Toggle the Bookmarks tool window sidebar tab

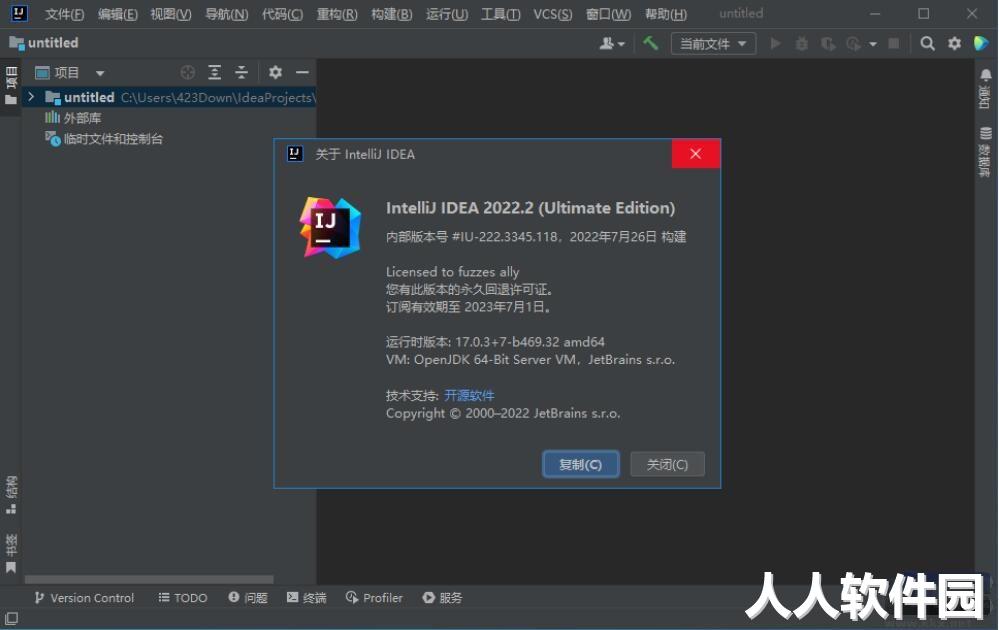point(11,553)
